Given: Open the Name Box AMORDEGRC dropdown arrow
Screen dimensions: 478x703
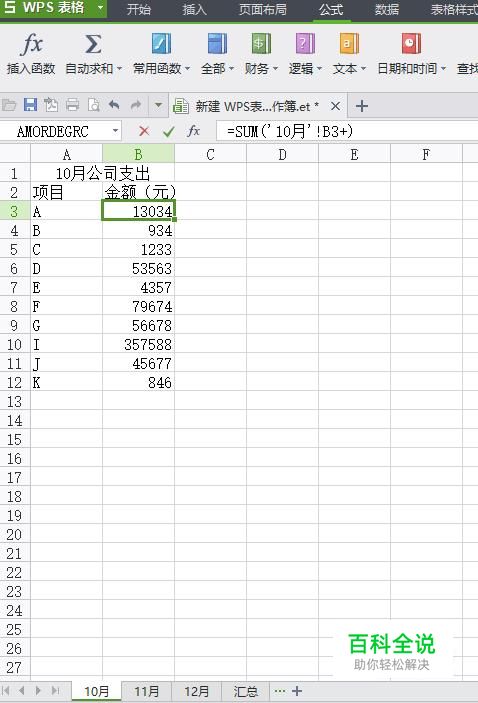Looking at the screenshot, I should coord(115,131).
